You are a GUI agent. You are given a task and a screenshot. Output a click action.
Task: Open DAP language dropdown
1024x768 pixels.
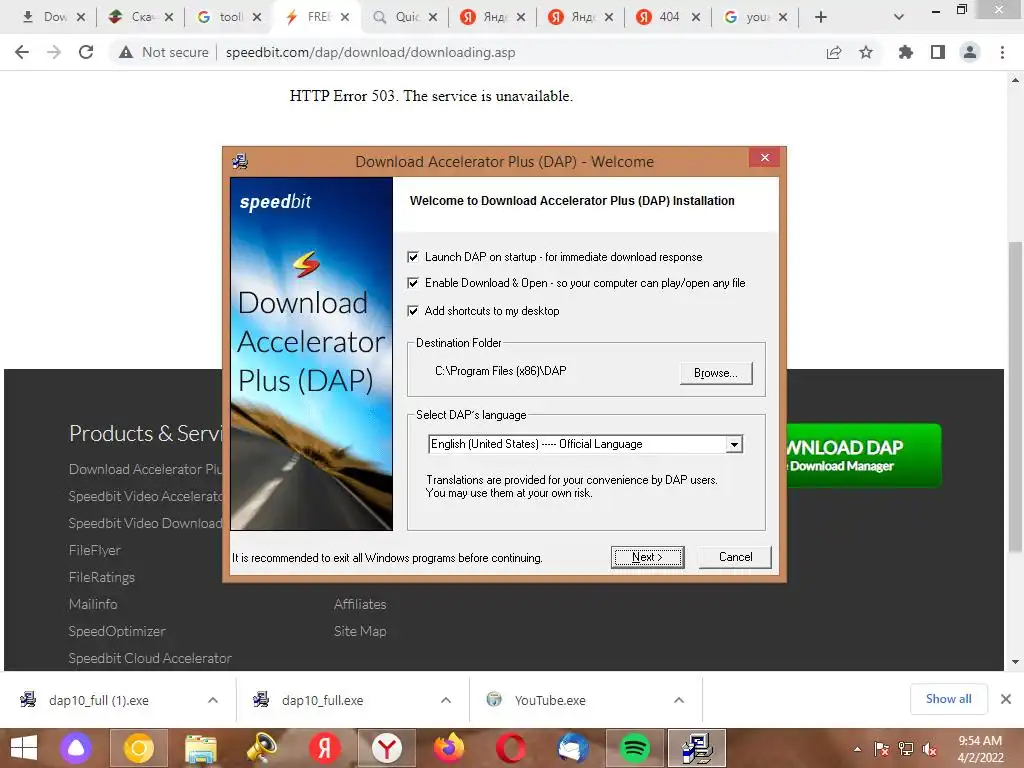[x=734, y=444]
